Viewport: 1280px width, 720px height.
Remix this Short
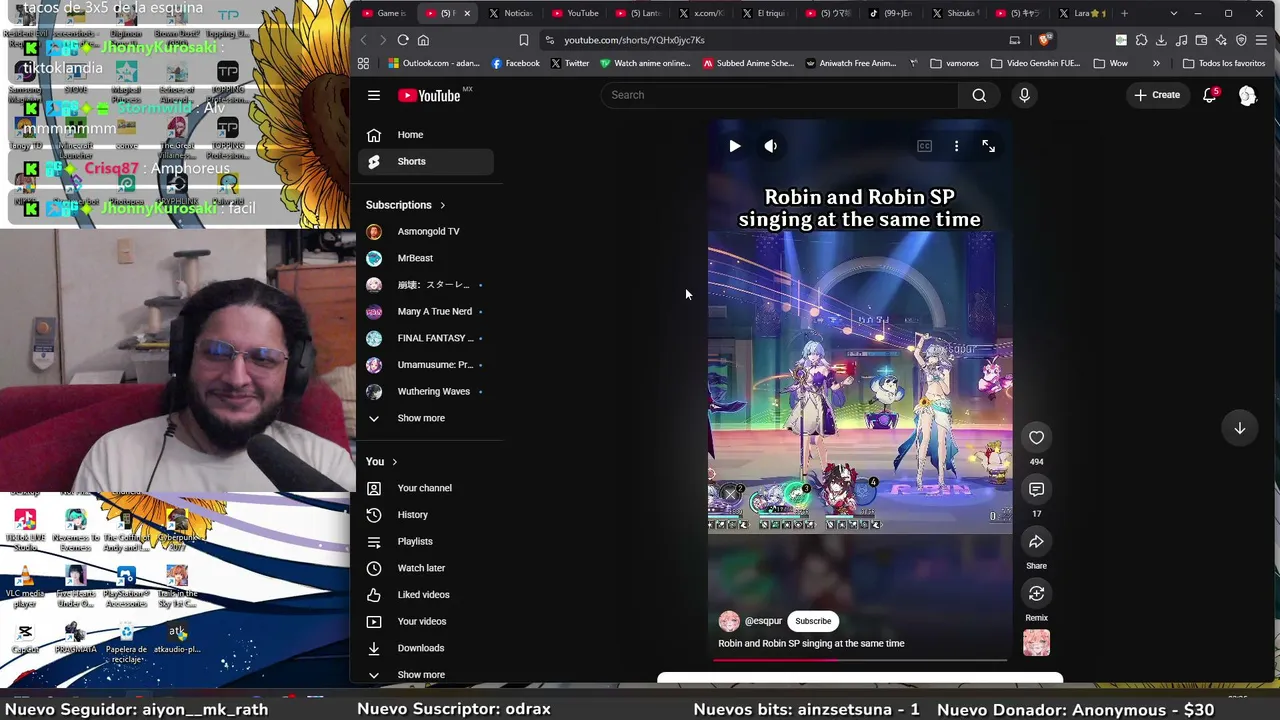[x=1036, y=593]
